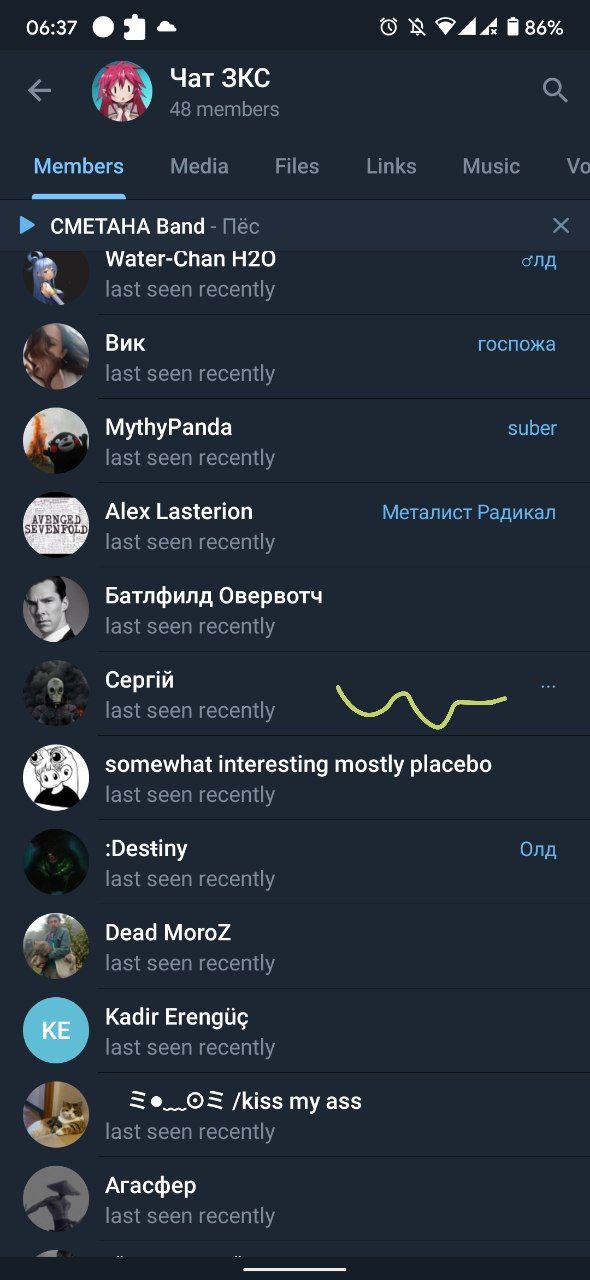Switch to the Media tab
The width and height of the screenshot is (590, 1280).
pos(199,166)
